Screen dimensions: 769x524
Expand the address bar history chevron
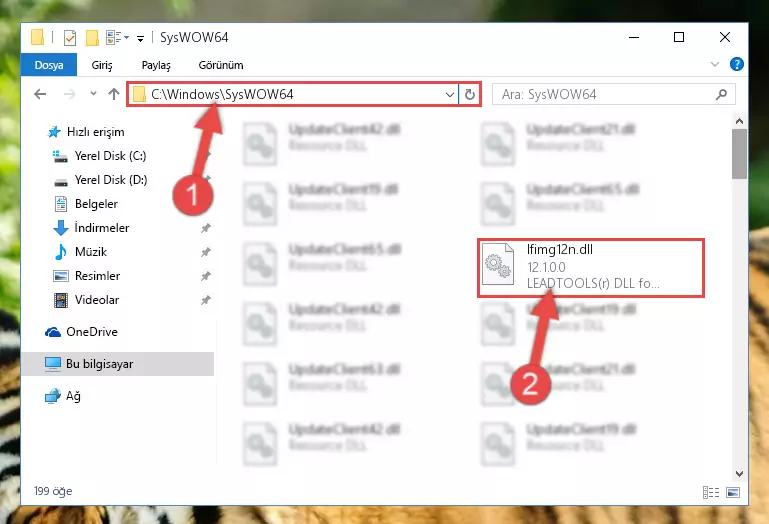[x=450, y=94]
